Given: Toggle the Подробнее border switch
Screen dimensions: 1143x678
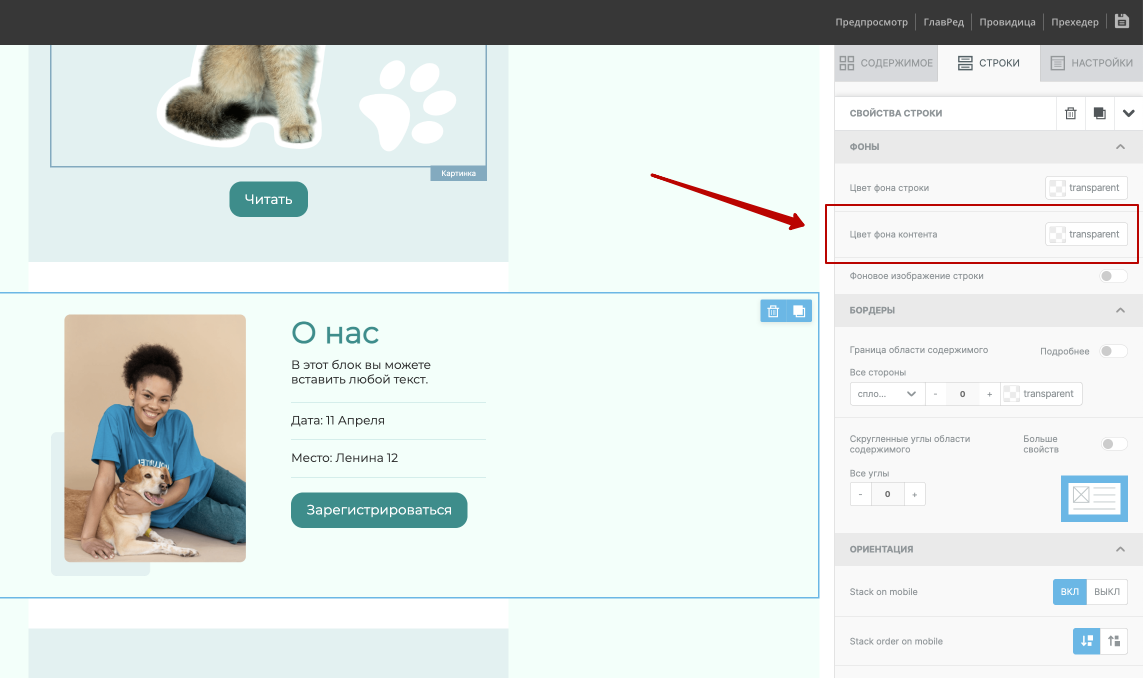Looking at the screenshot, I should [1113, 351].
